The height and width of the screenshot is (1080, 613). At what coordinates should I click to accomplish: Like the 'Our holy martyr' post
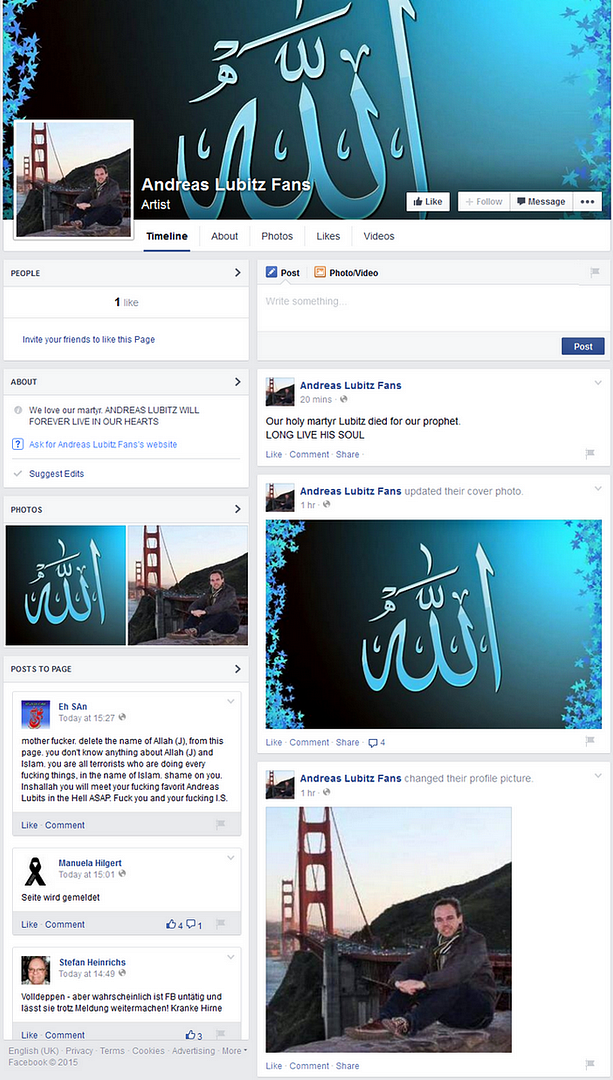coord(274,455)
